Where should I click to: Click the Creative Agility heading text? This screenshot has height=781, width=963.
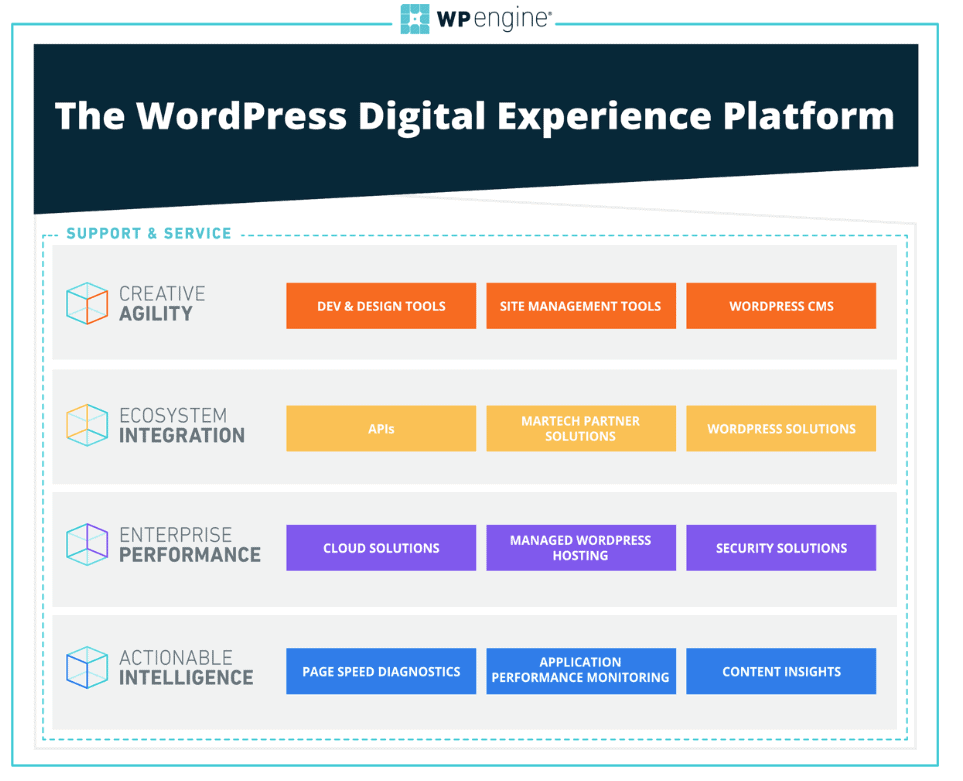click(162, 303)
